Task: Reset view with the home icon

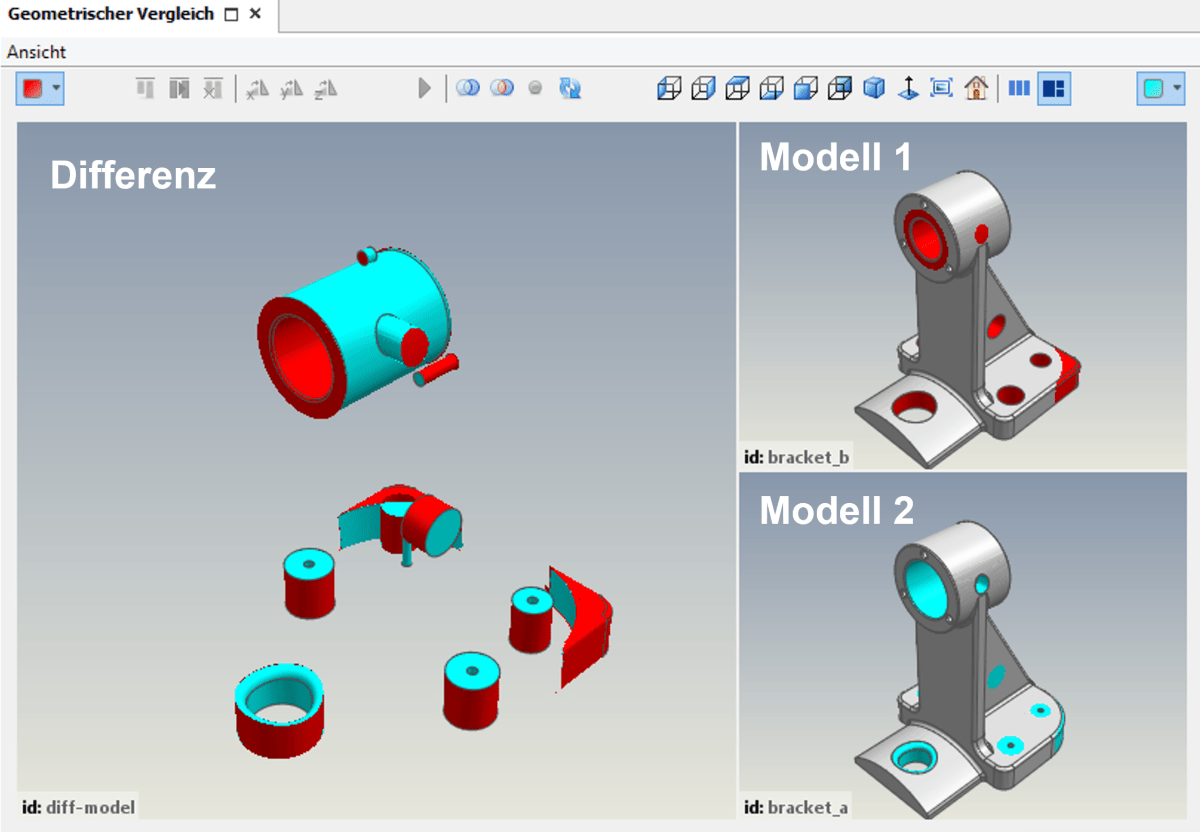Action: point(975,89)
